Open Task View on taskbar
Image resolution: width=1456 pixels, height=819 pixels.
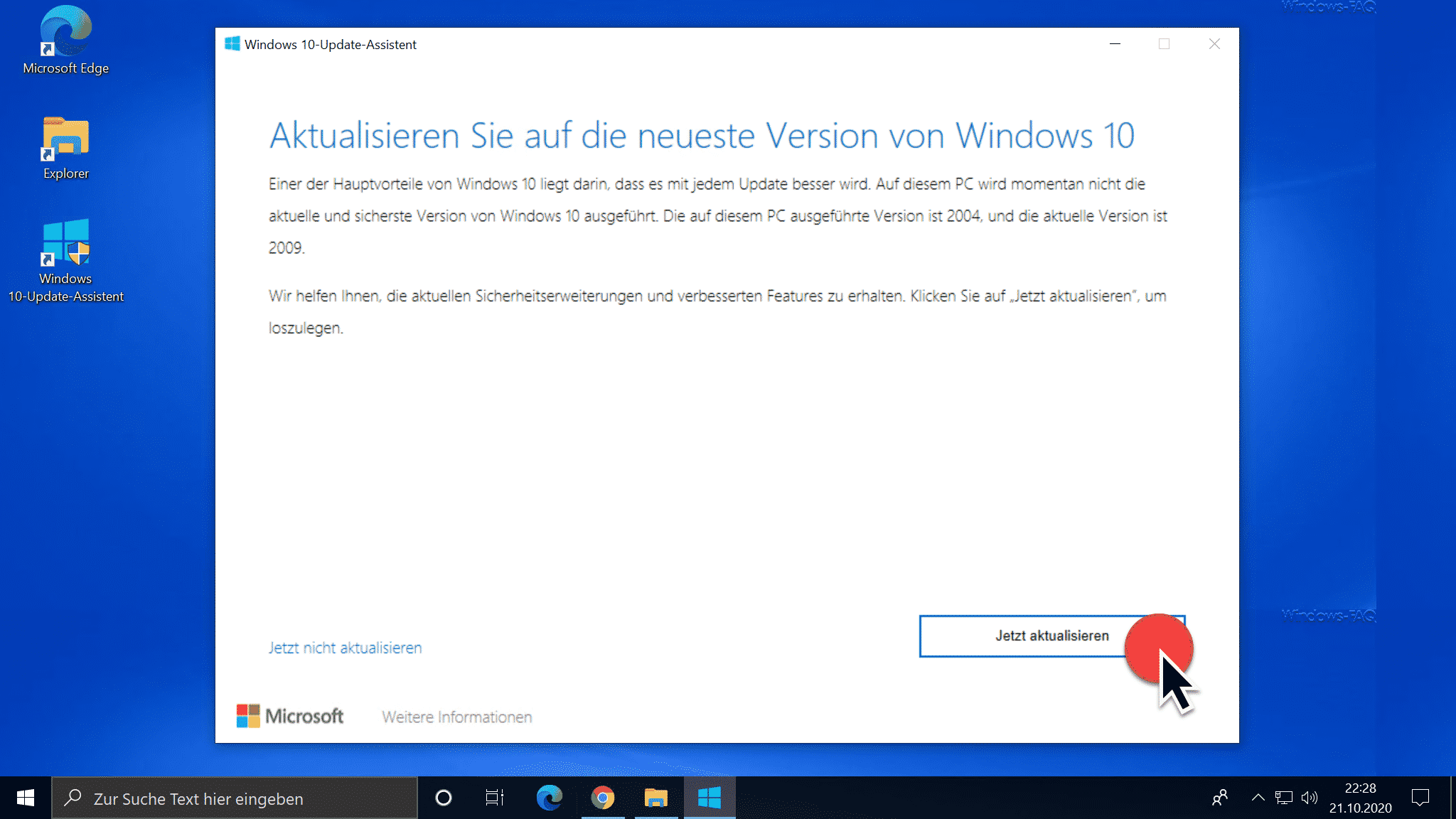tap(495, 798)
